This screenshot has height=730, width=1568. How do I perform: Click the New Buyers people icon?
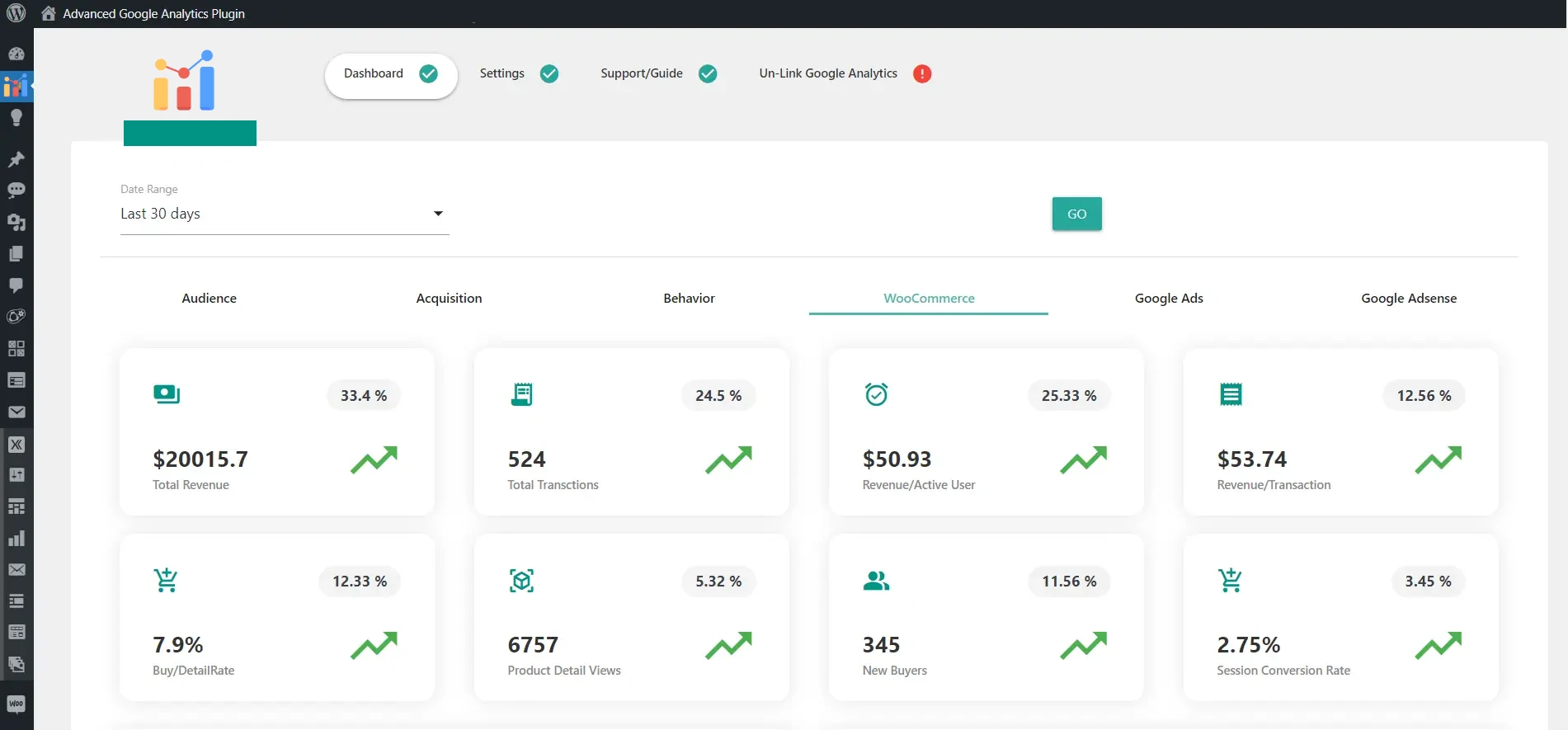point(875,581)
